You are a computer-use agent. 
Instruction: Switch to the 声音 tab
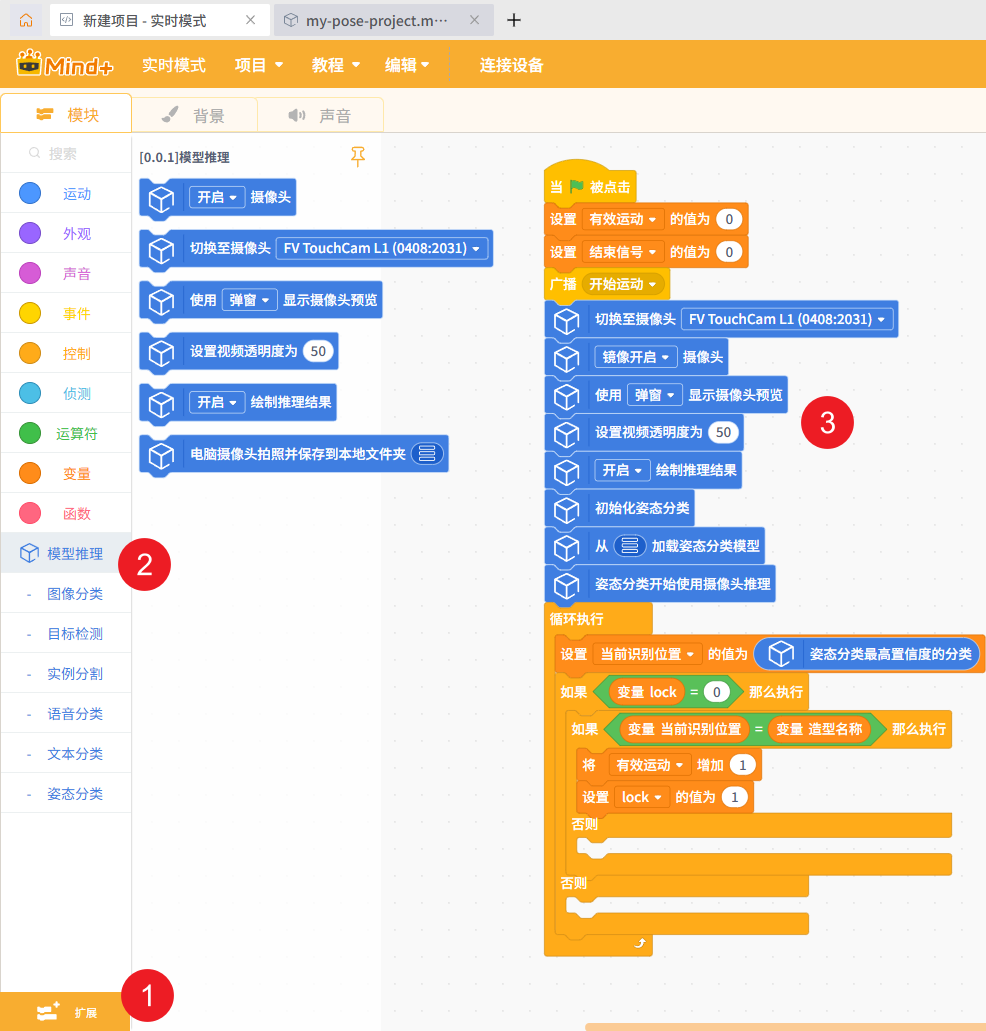point(320,116)
